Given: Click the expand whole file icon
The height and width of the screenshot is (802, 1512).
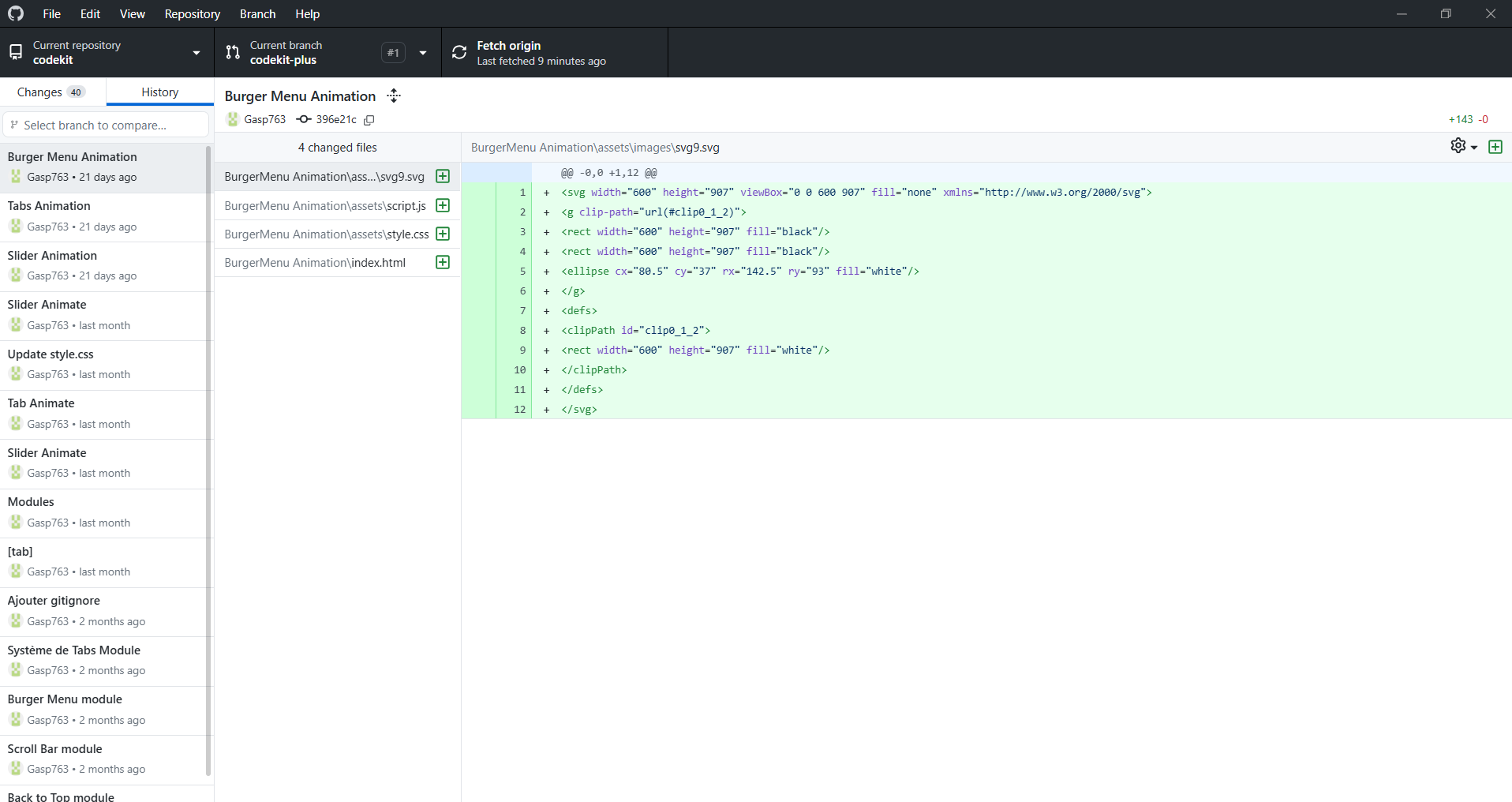Looking at the screenshot, I should [x=1495, y=147].
